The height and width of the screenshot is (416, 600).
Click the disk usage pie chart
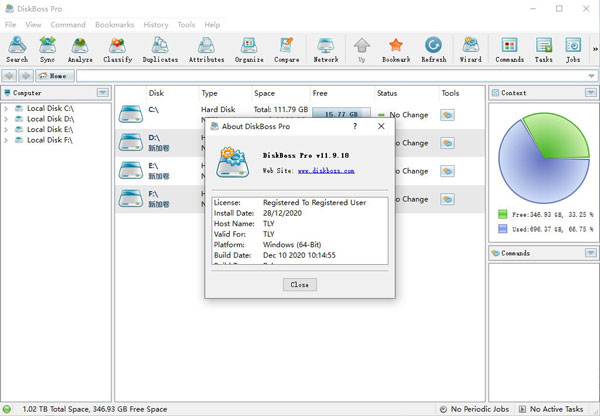pos(544,158)
